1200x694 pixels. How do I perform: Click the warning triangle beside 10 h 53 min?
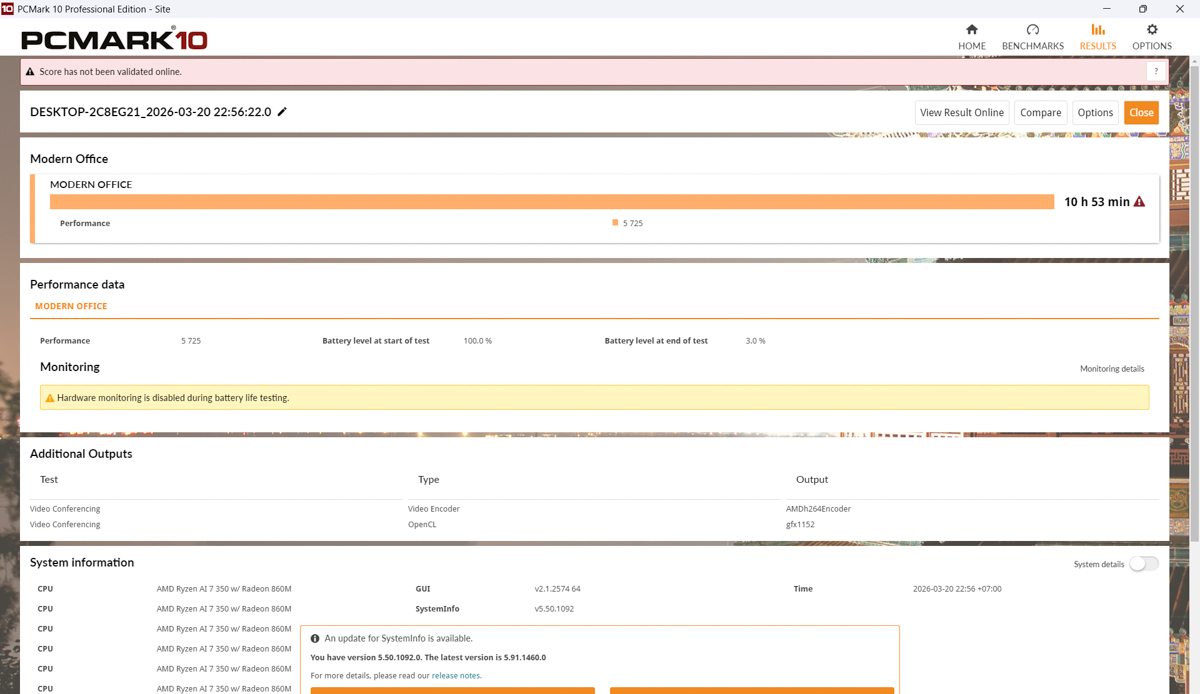1139,202
